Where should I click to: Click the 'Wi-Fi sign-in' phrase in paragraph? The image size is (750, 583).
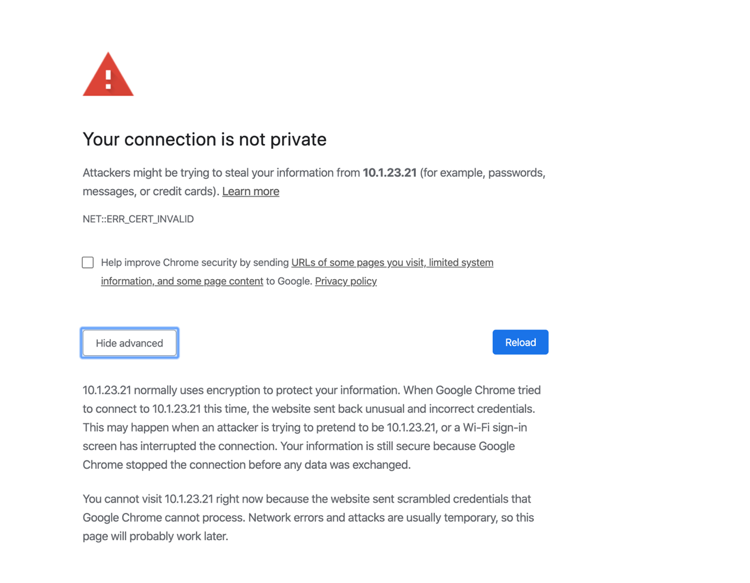click(x=500, y=427)
